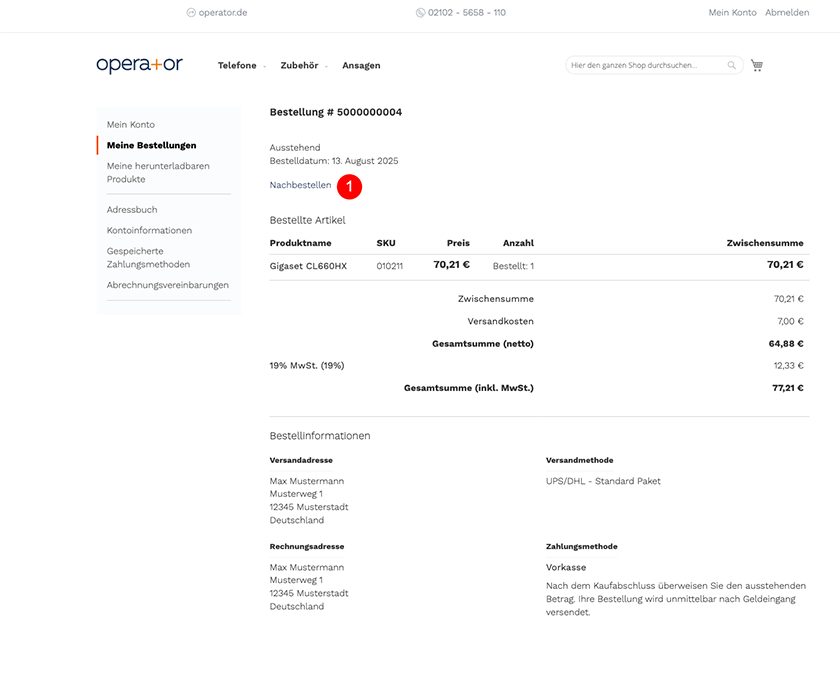
Task: Click the Bestellinformationen heading
Action: point(320,436)
